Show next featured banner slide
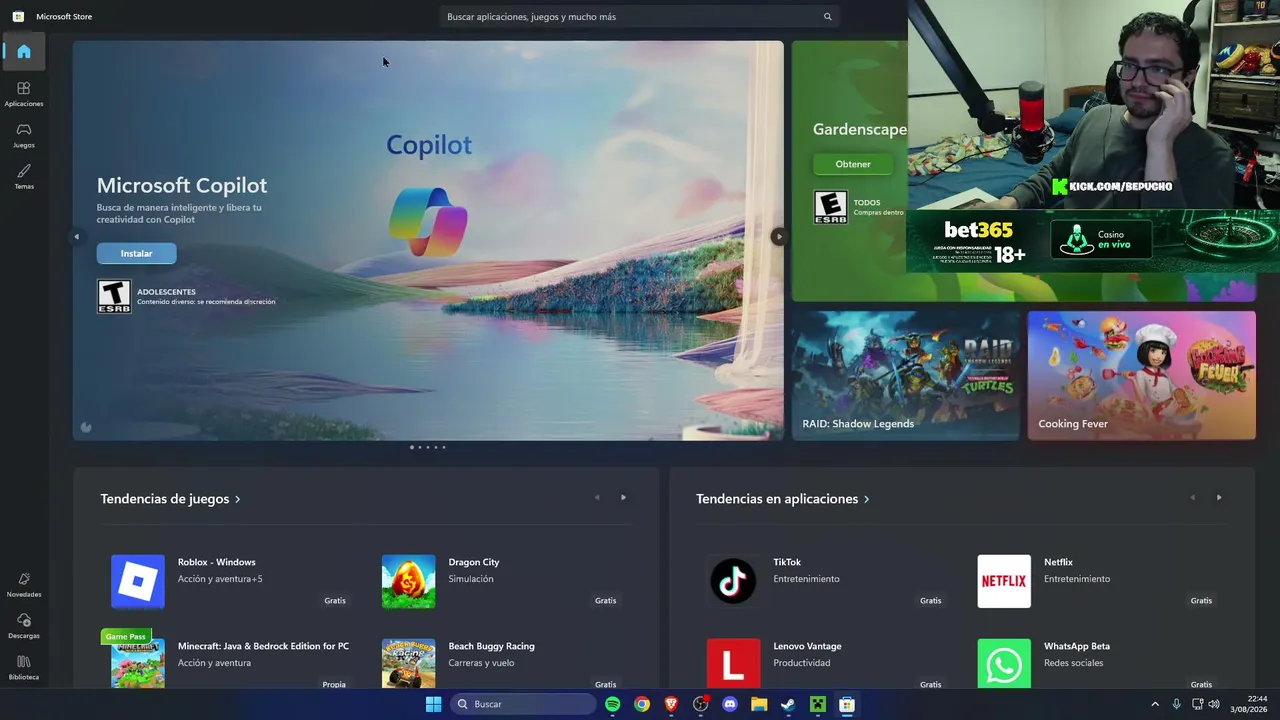Viewport: 1280px width, 720px height. [778, 237]
